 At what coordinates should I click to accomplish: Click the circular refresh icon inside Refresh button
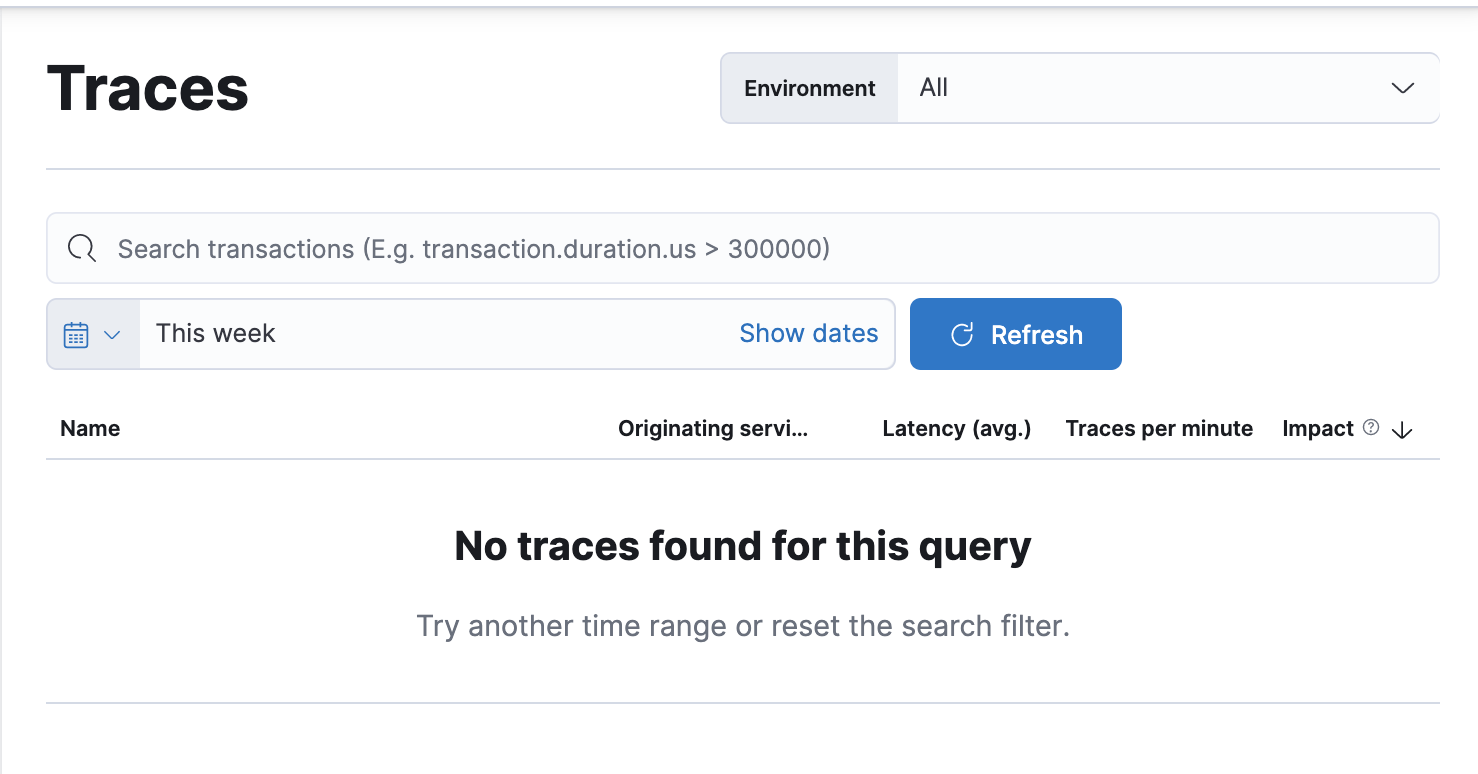point(962,334)
